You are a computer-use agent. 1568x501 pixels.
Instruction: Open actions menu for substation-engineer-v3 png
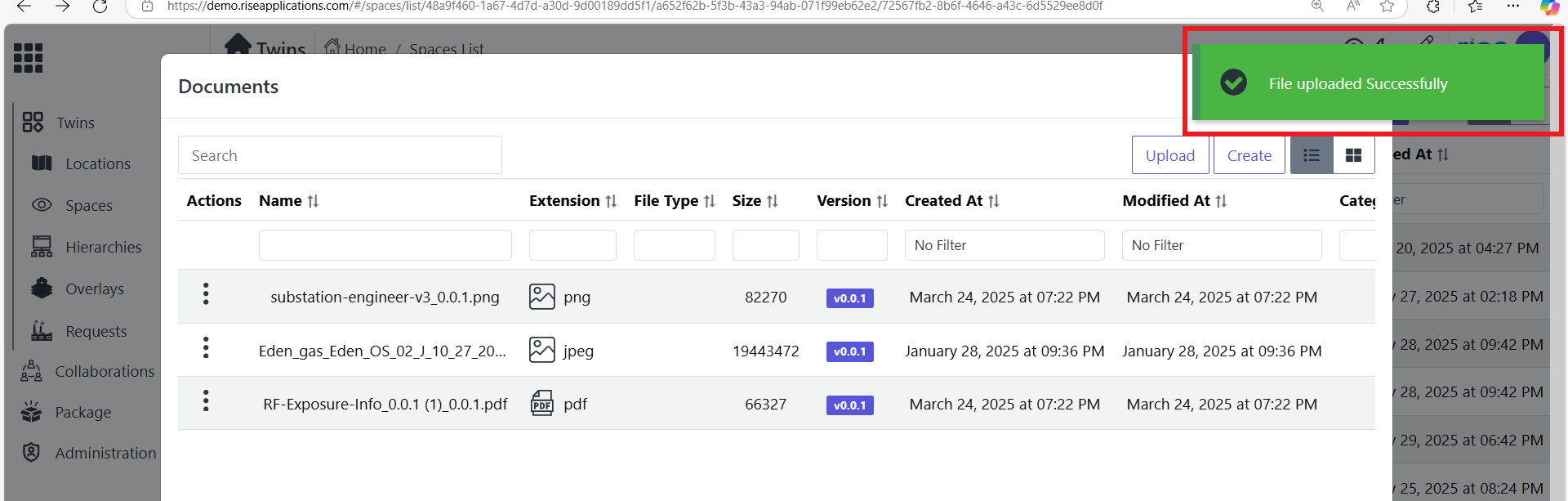[206, 293]
